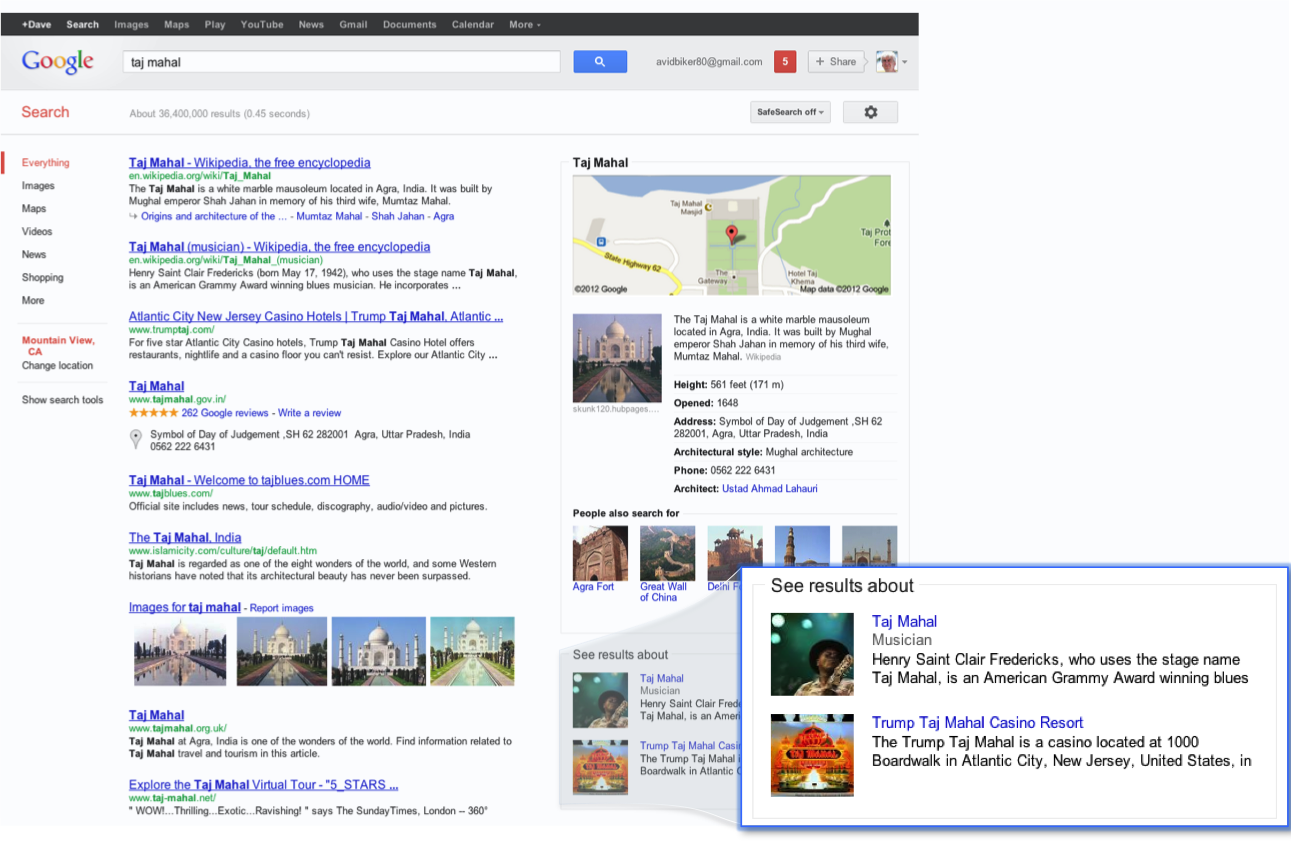Image resolution: width=1291 pixels, height=847 pixels.
Task: Open the settings gear menu
Action: 870,112
